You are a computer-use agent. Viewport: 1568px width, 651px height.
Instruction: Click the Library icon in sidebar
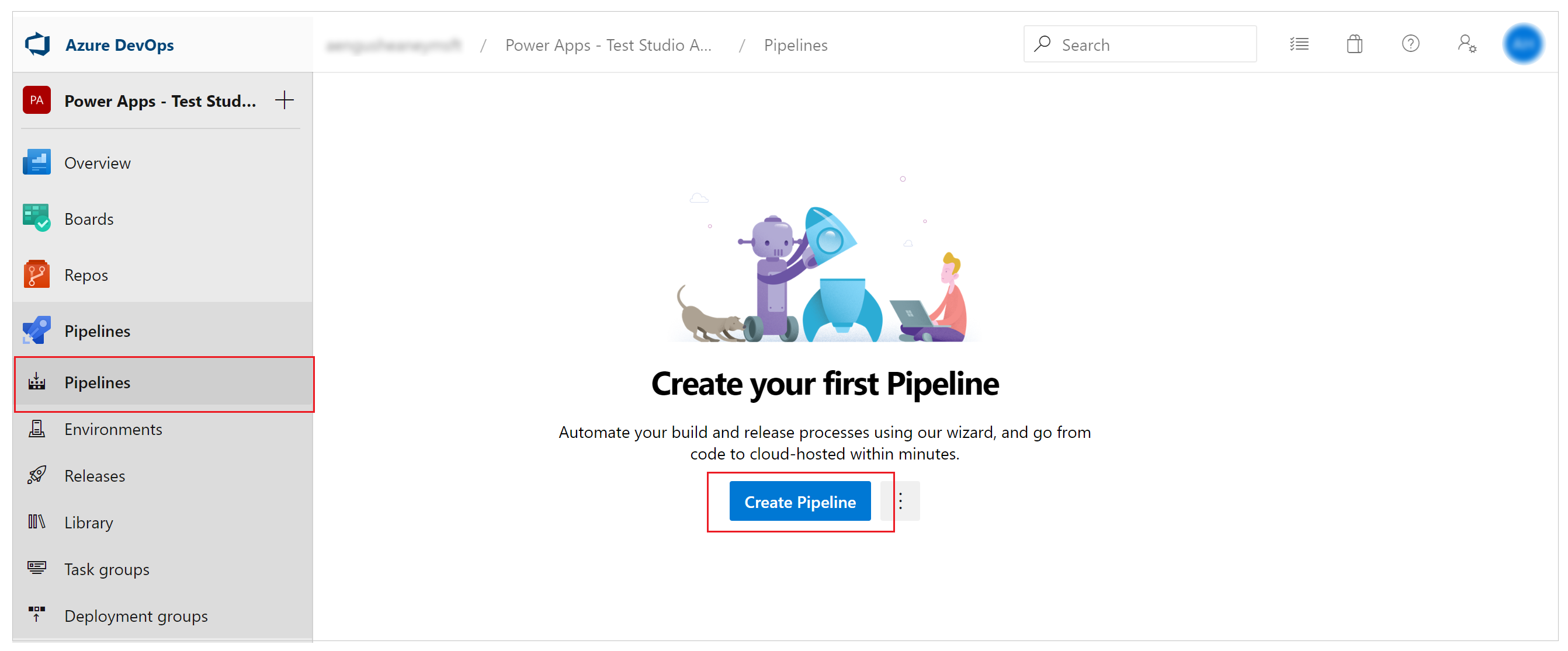point(34,522)
